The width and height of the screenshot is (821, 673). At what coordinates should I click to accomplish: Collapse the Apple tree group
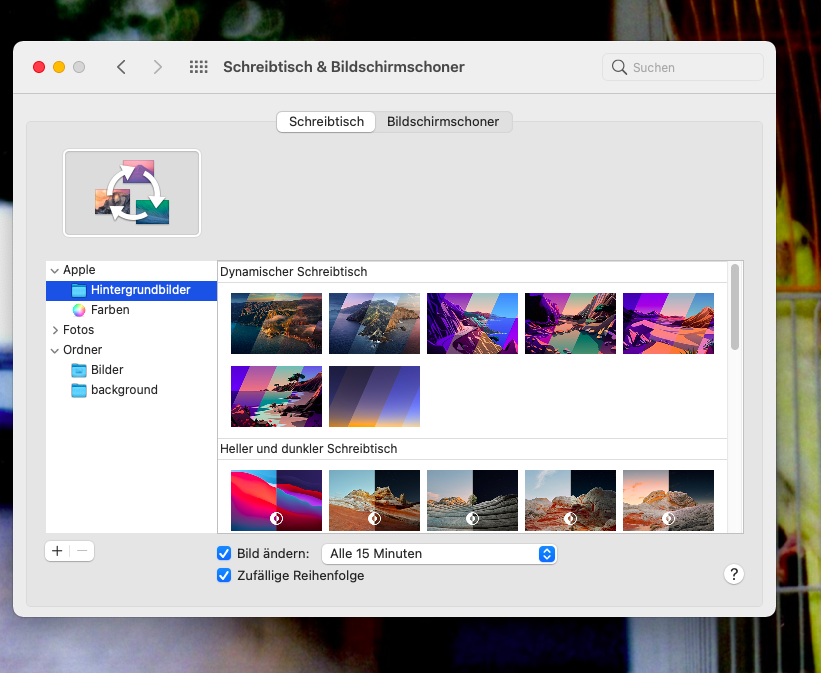54,270
